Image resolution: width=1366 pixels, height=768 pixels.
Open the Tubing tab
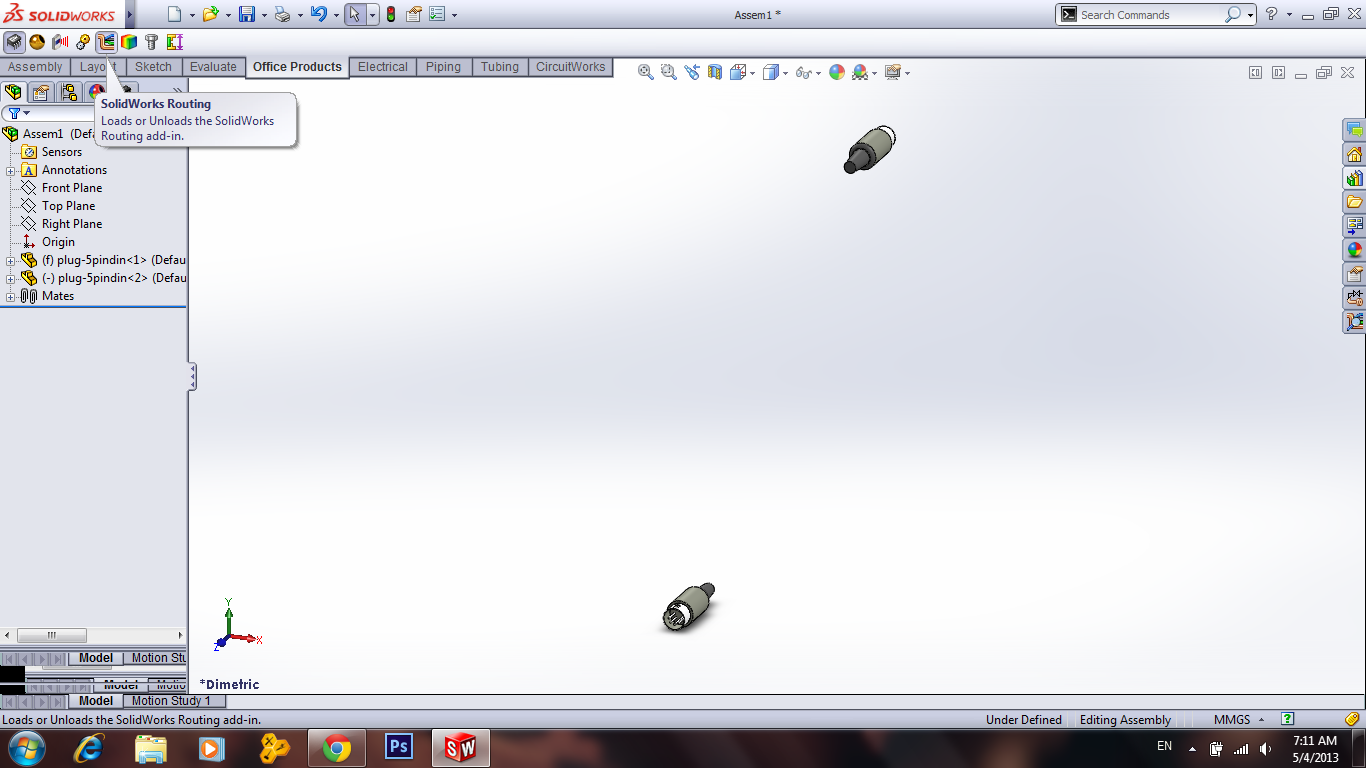pyautogui.click(x=499, y=67)
